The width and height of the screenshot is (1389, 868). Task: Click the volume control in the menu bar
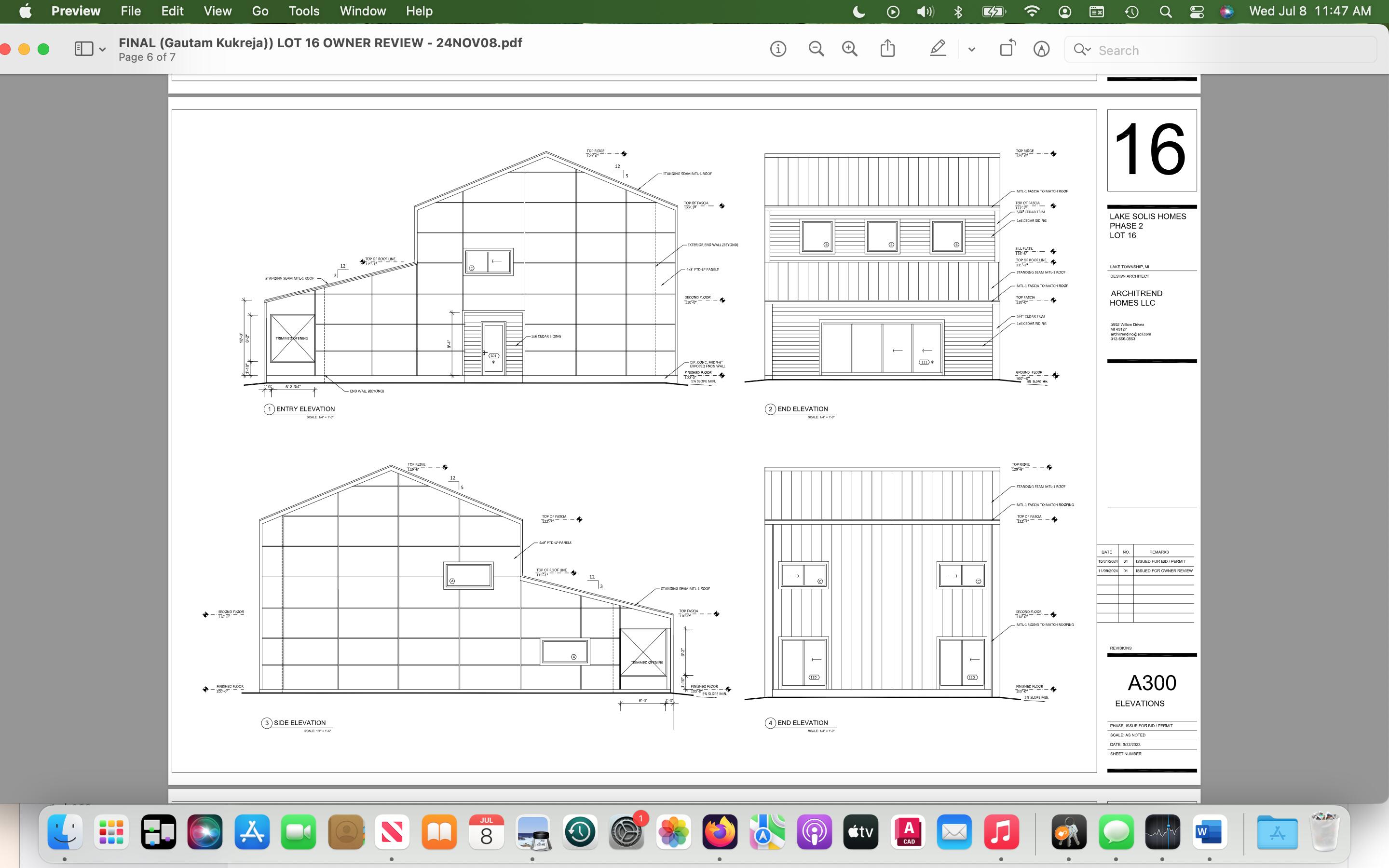pyautogui.click(x=925, y=12)
